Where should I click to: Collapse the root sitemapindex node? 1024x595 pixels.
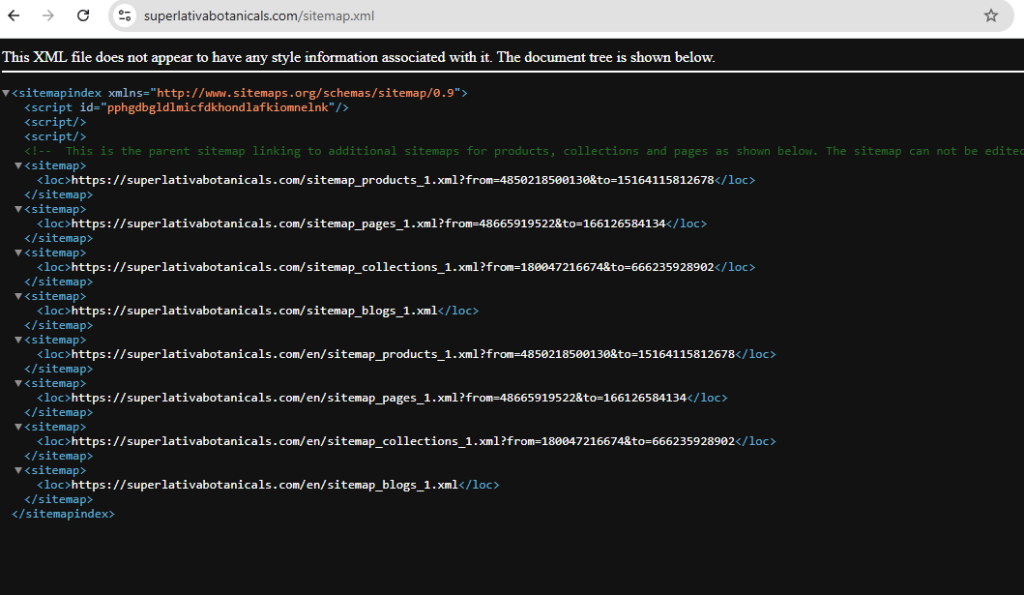tap(6, 93)
